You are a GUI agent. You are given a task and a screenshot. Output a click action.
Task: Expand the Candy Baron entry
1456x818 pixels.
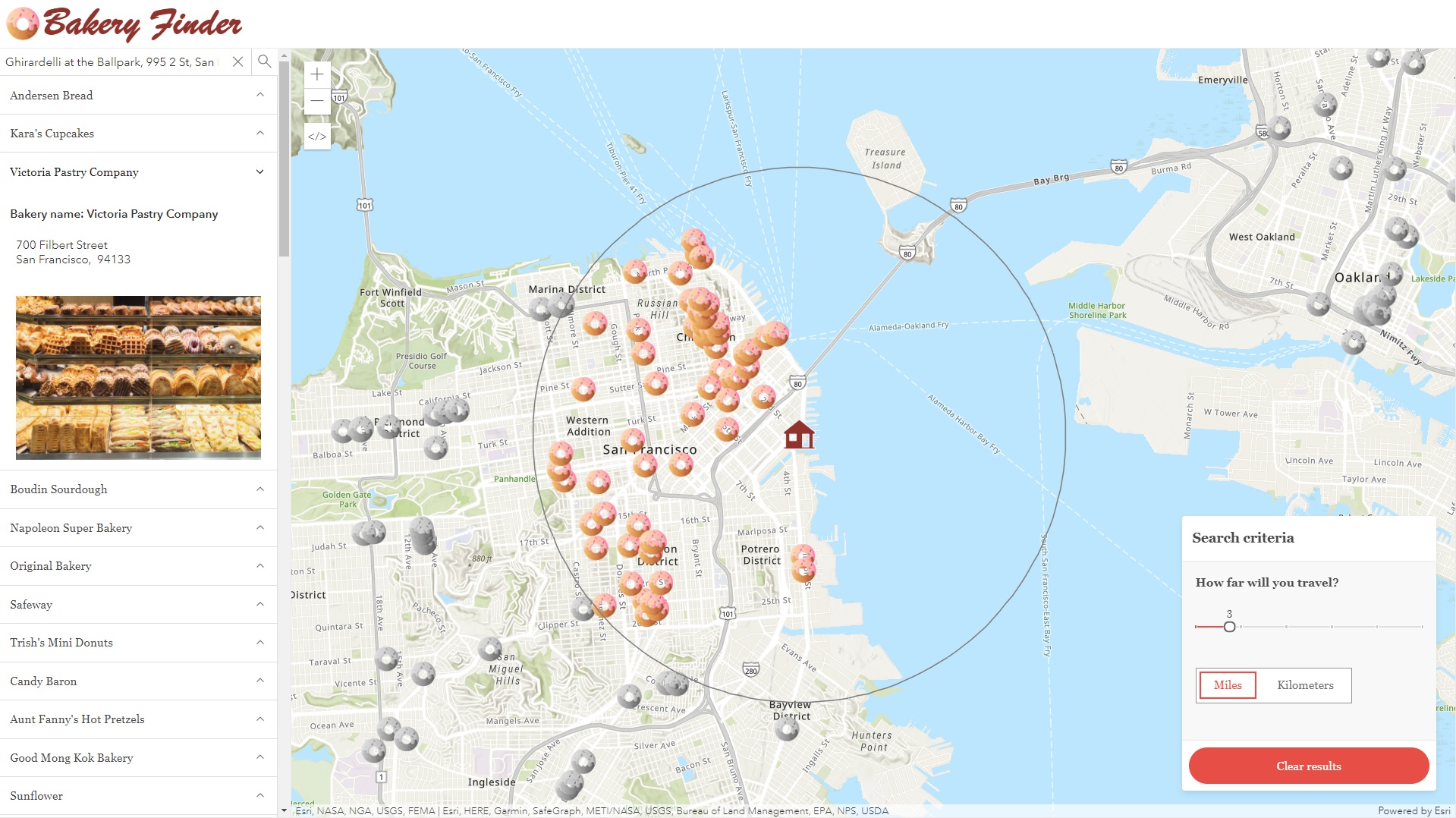coord(138,681)
